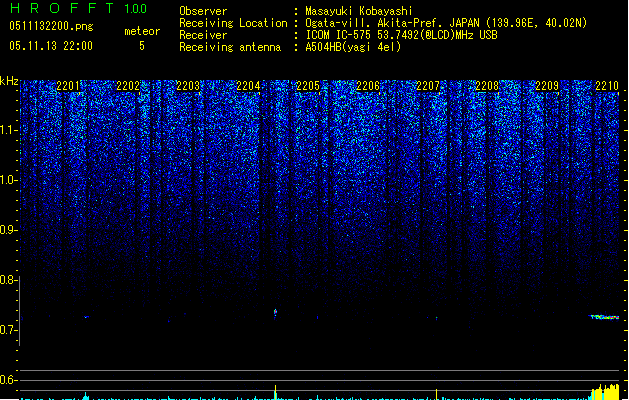Click the 0.7 kHz axis label
This screenshot has width=629, height=400.
tap(8, 330)
